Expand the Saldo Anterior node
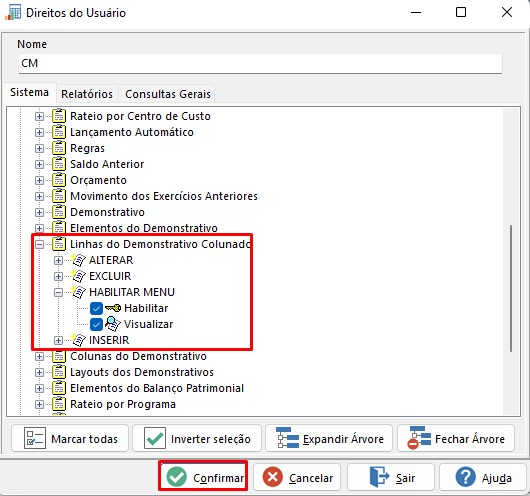This screenshot has width=530, height=496. click(40, 164)
